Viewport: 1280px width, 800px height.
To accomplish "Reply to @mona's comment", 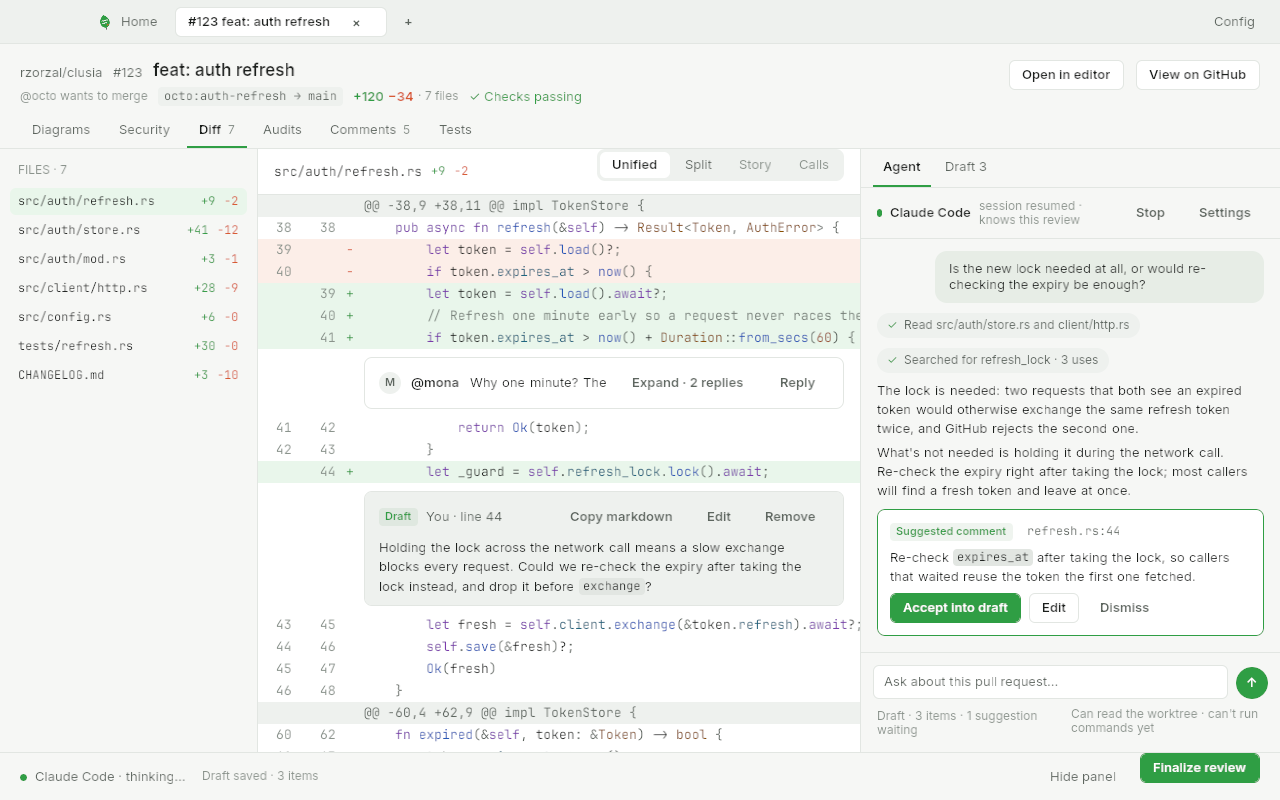I will click(797, 383).
